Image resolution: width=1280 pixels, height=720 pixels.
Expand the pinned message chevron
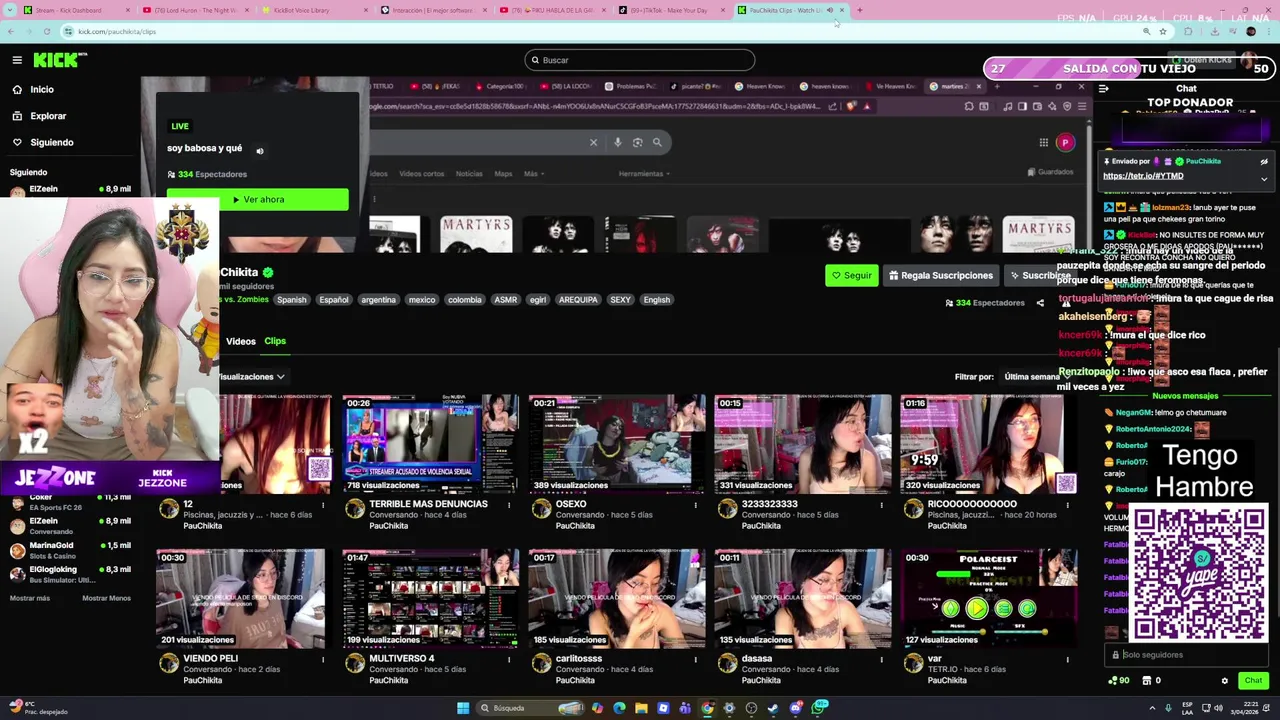coord(1264,179)
